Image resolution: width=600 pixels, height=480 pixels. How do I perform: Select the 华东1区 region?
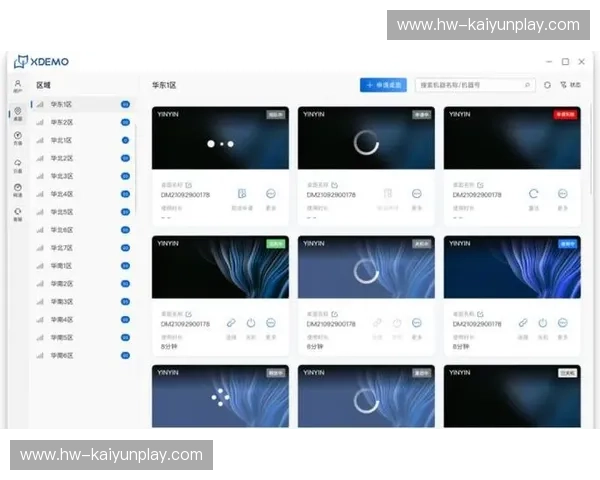82,104
